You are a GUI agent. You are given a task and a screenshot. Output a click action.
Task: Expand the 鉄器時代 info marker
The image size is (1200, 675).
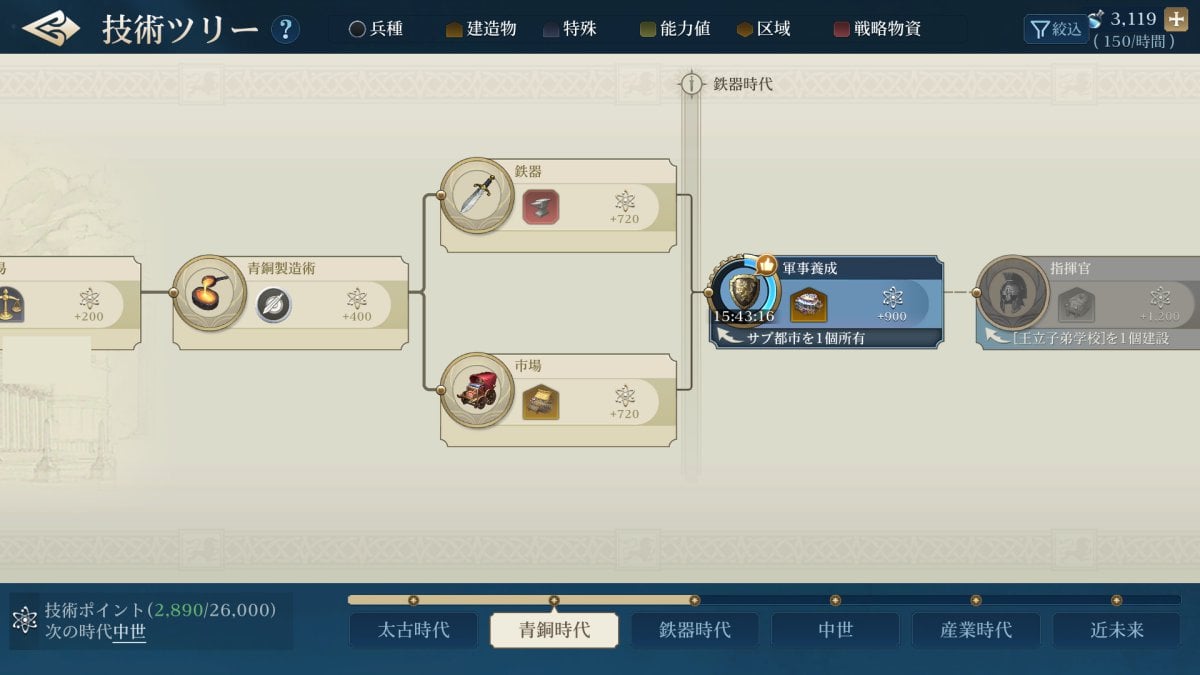click(691, 84)
